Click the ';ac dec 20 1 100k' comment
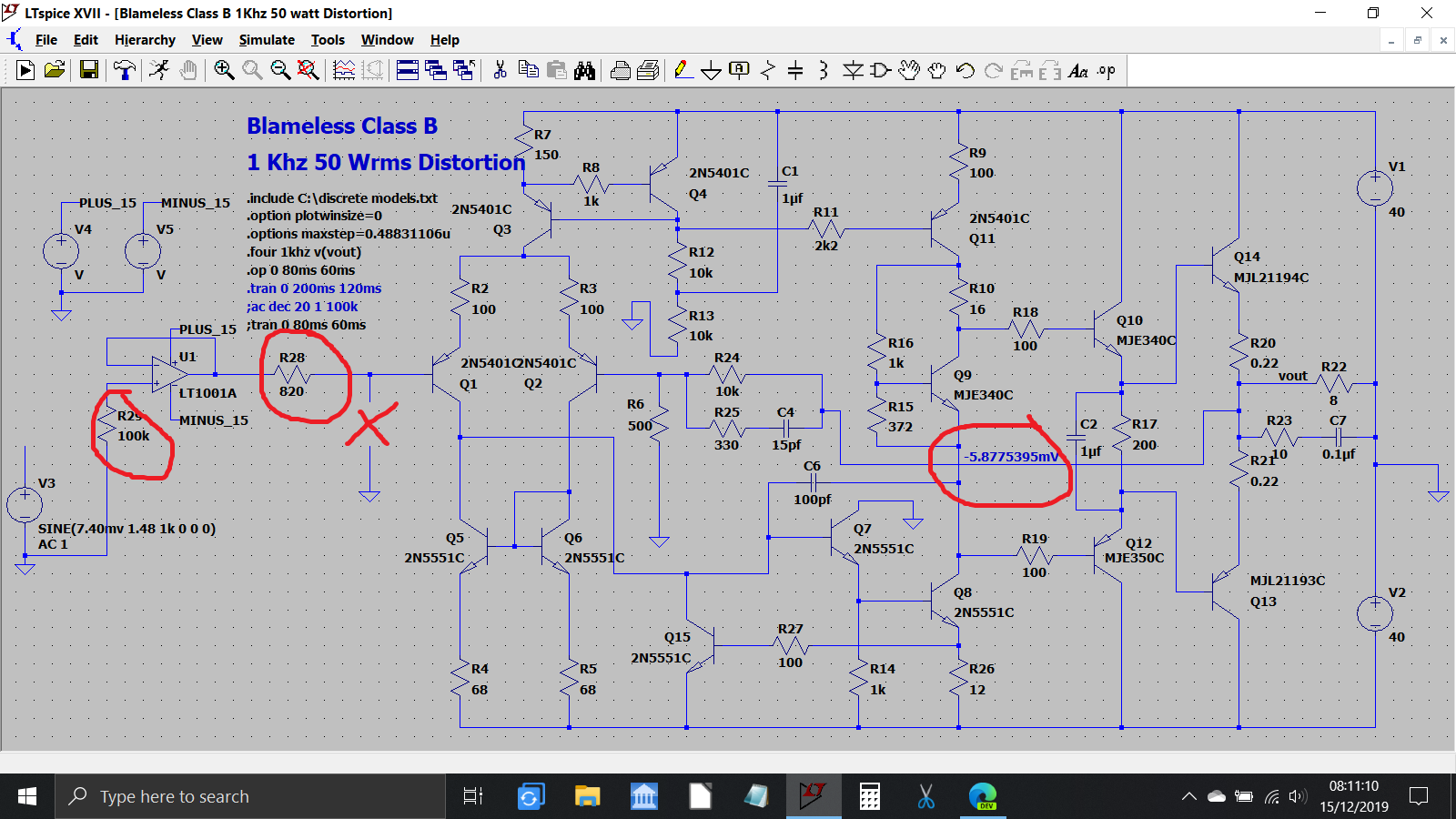This screenshot has width=1456, height=819. (x=302, y=307)
